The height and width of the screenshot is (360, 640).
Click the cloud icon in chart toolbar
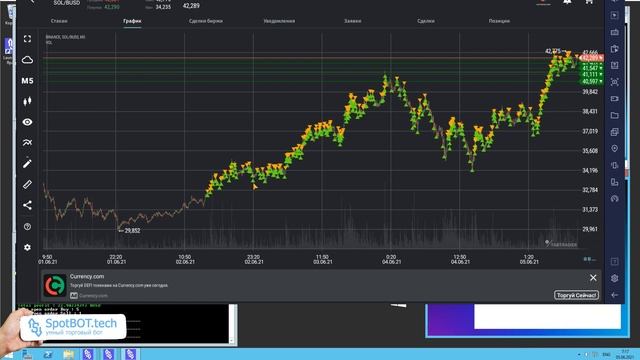(27, 60)
